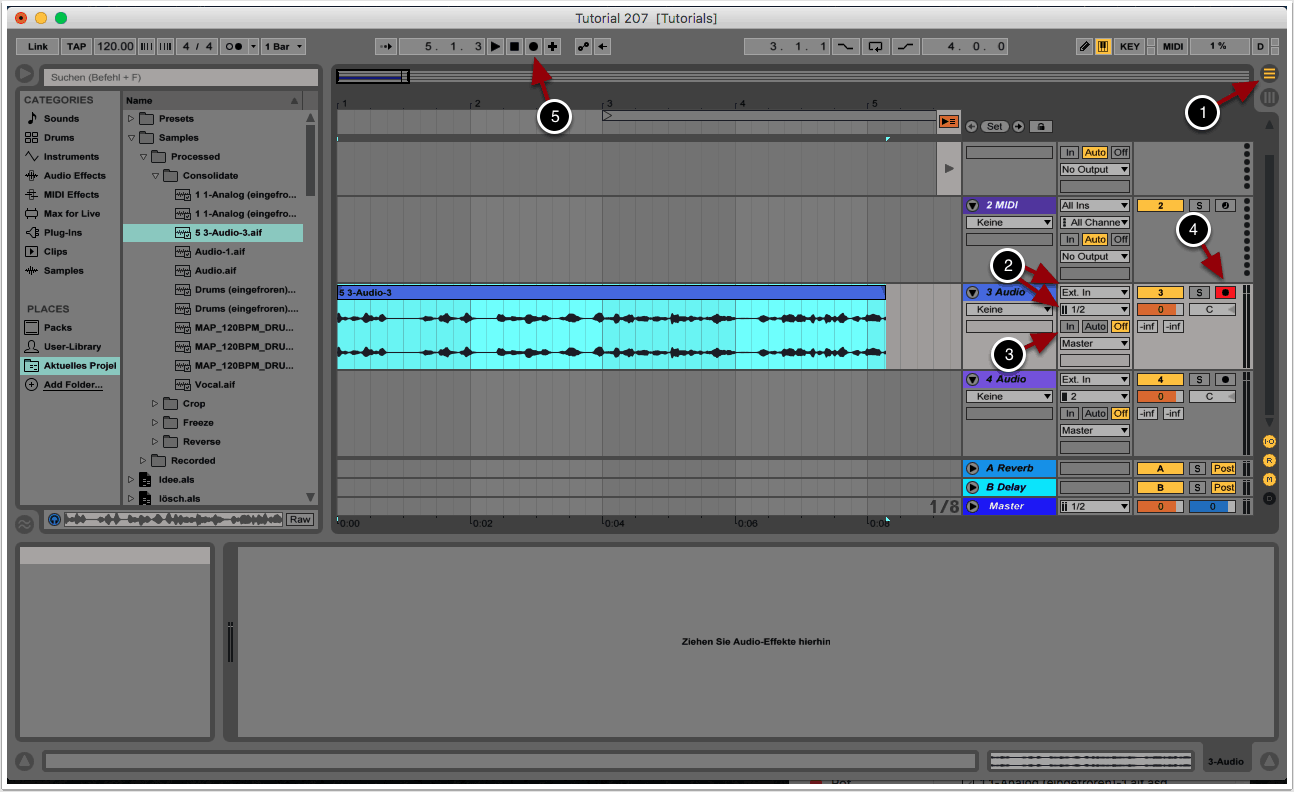This screenshot has height=792, width=1294.
Task: Open the 1 Bar quantization dropdown
Action: (286, 47)
